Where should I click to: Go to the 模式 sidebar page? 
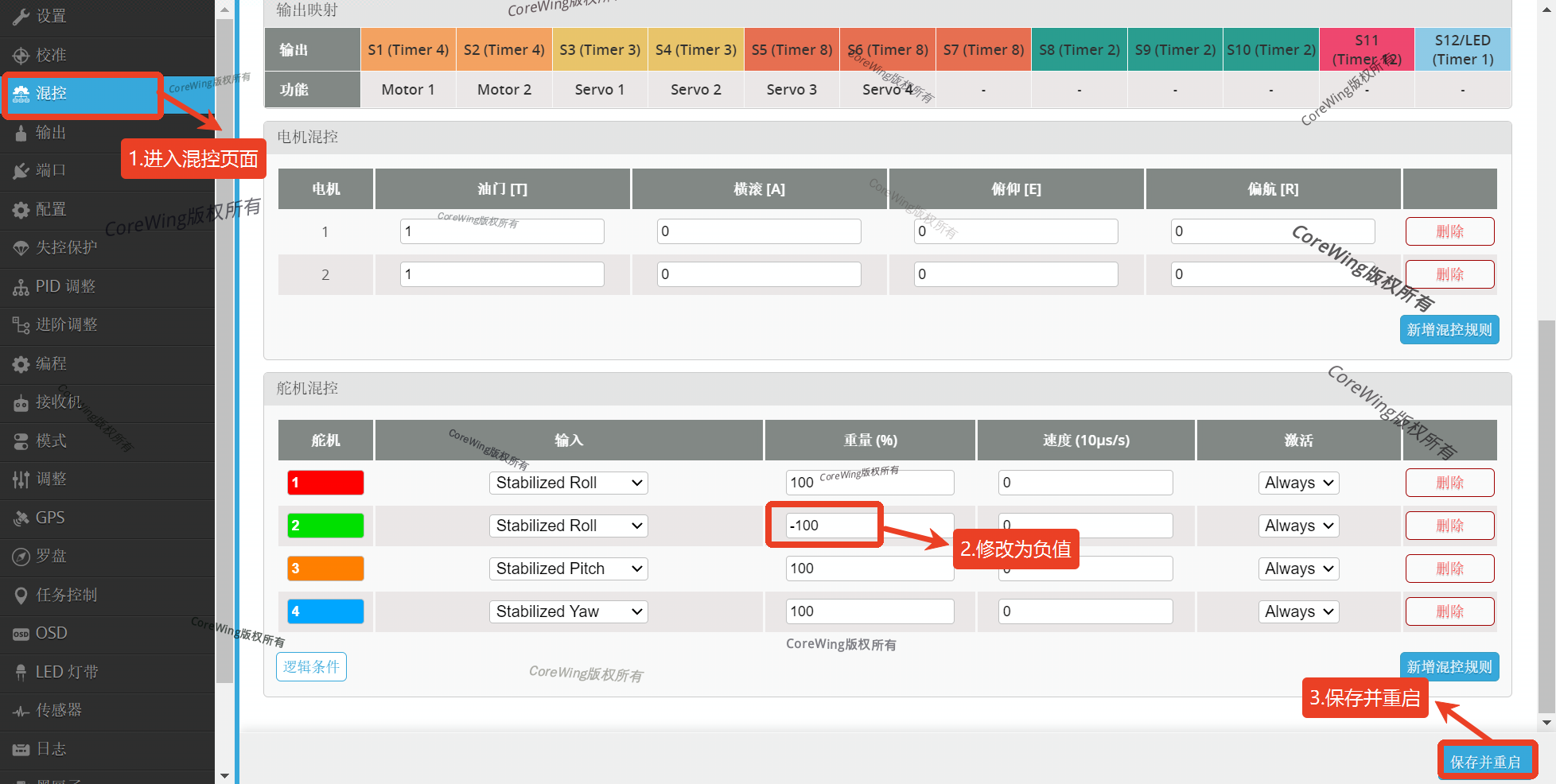[51, 441]
